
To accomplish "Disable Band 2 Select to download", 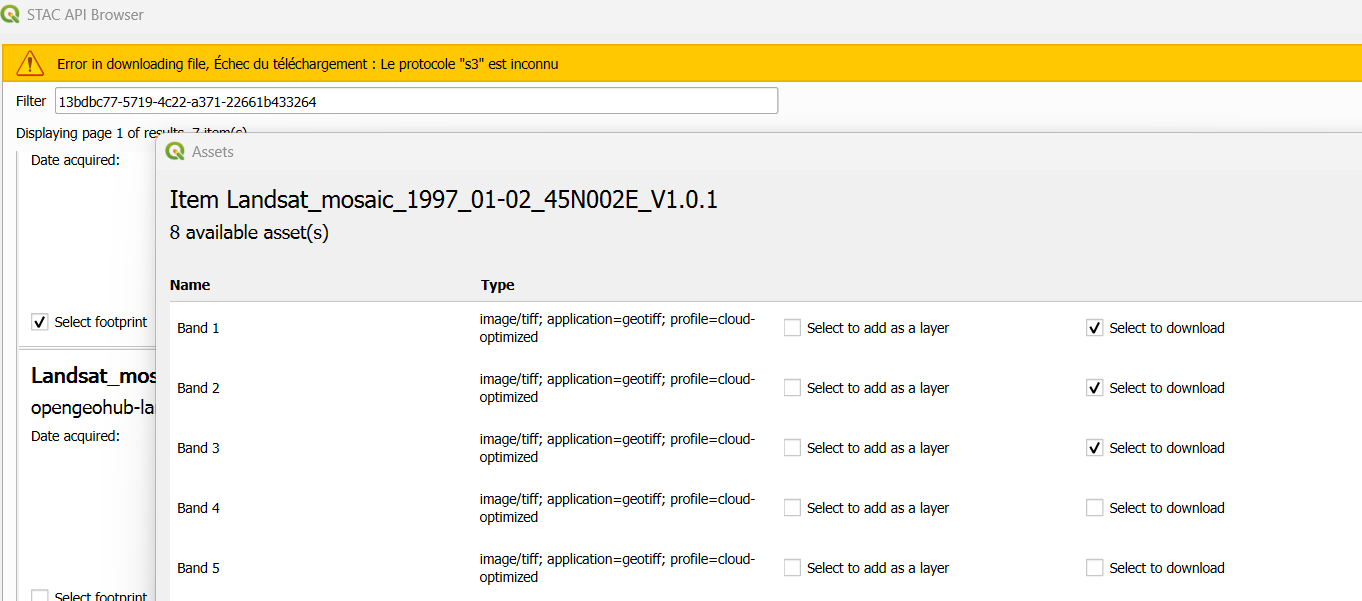I will click(1095, 388).
